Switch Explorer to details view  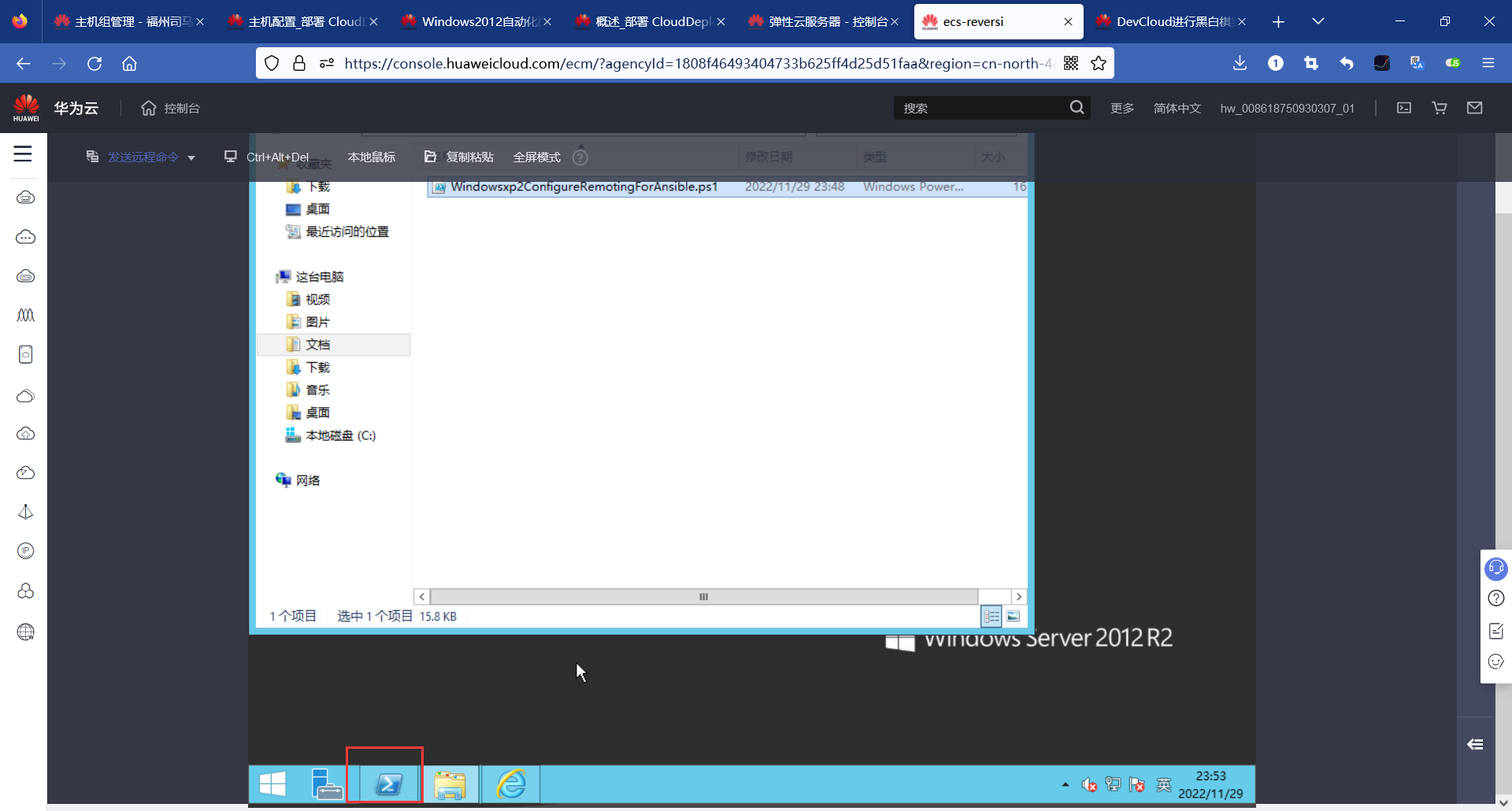point(991,616)
